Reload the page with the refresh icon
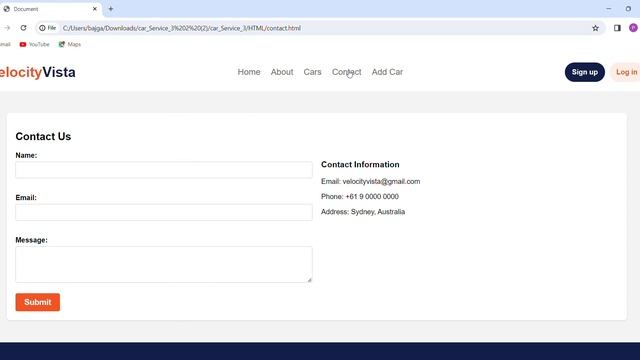This screenshot has width=640, height=360. click(x=23, y=28)
